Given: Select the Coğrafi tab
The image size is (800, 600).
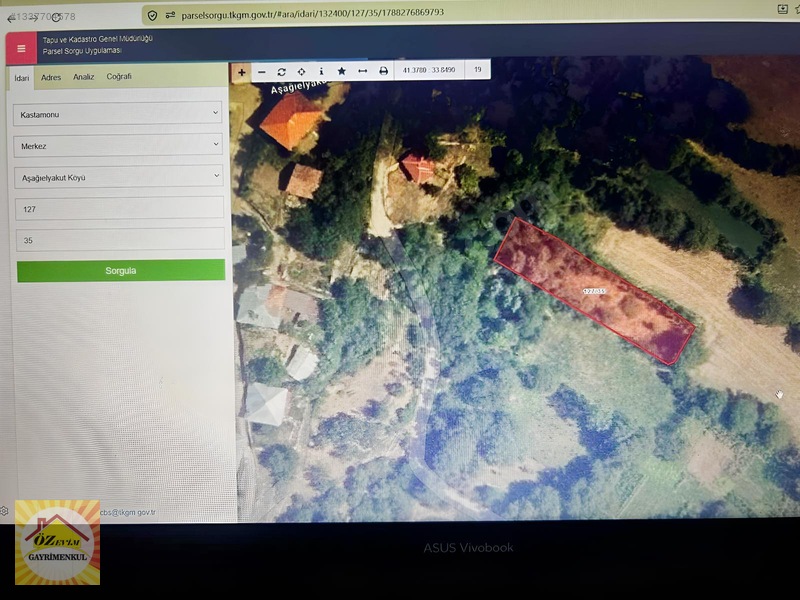Looking at the screenshot, I should click(119, 77).
